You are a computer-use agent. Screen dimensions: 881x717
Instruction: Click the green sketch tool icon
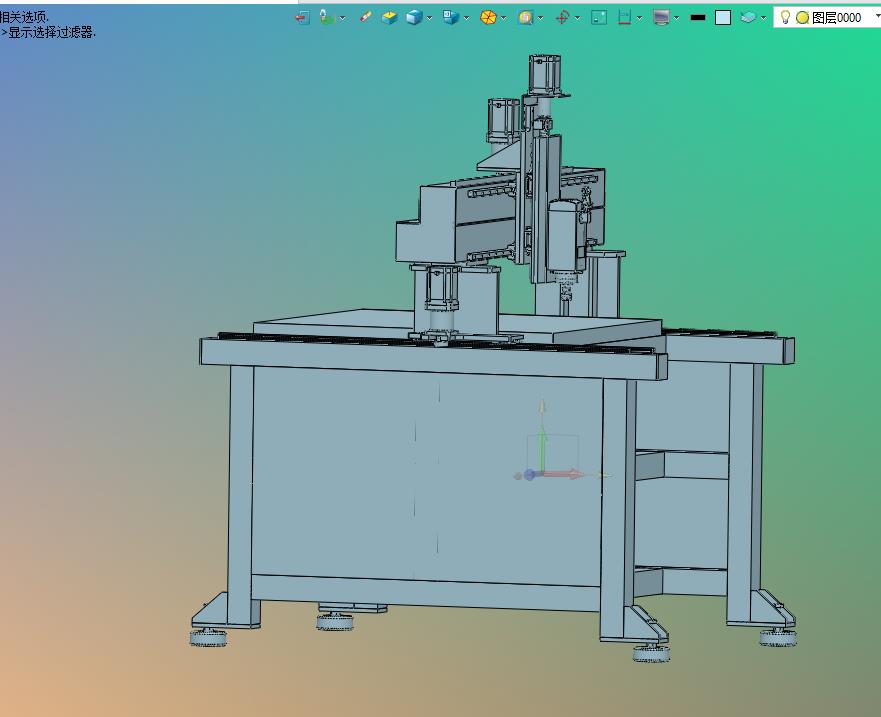click(327, 17)
